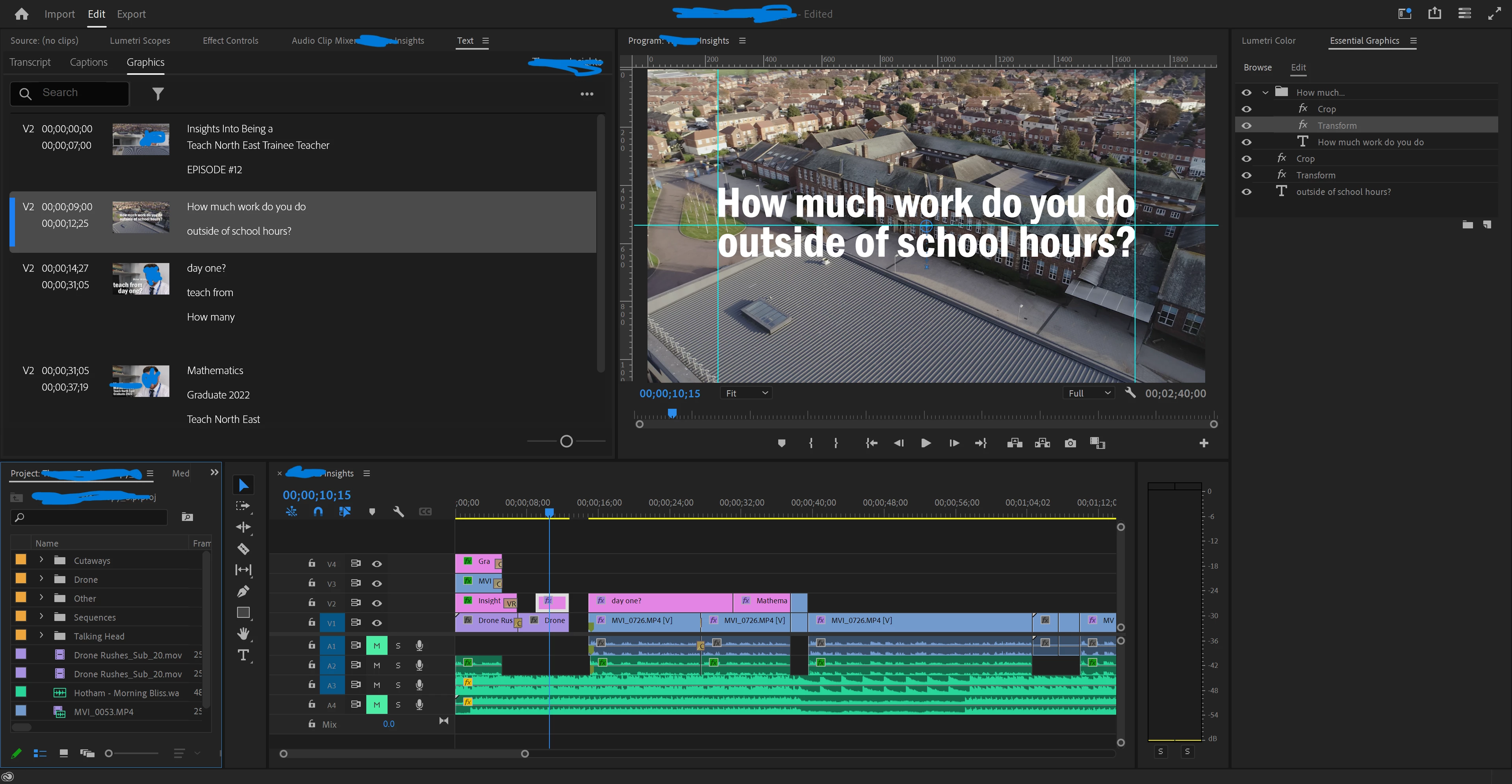Toggle mute on audio track A2
This screenshot has height=784, width=1512.
(377, 665)
